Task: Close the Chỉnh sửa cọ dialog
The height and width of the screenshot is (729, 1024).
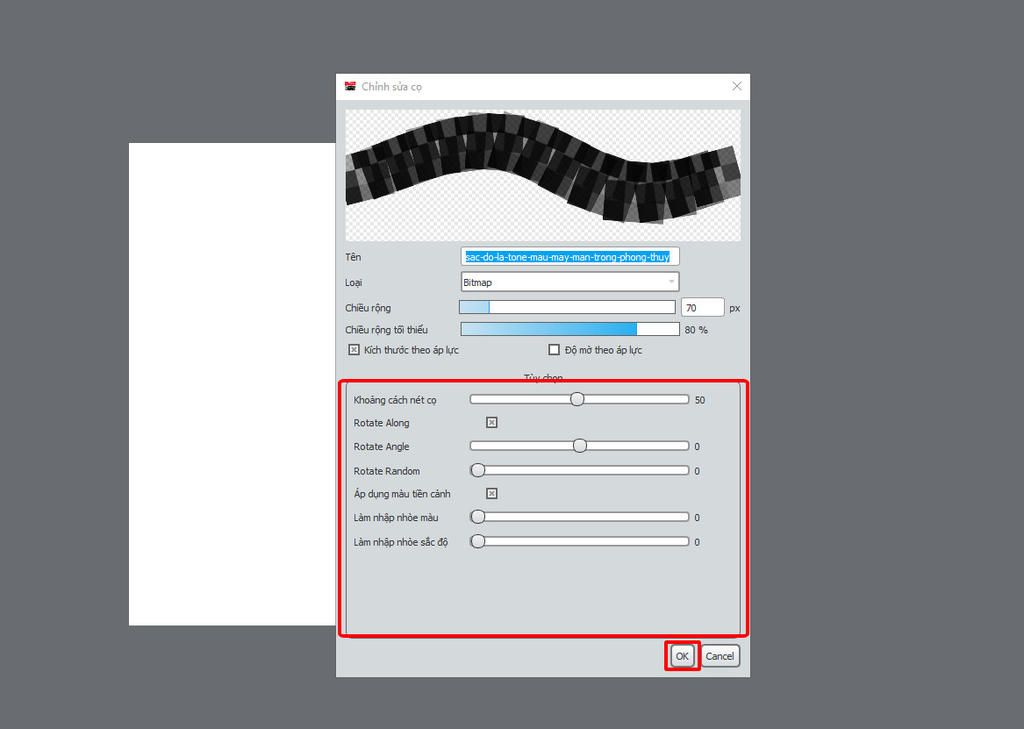Action: coord(737,86)
